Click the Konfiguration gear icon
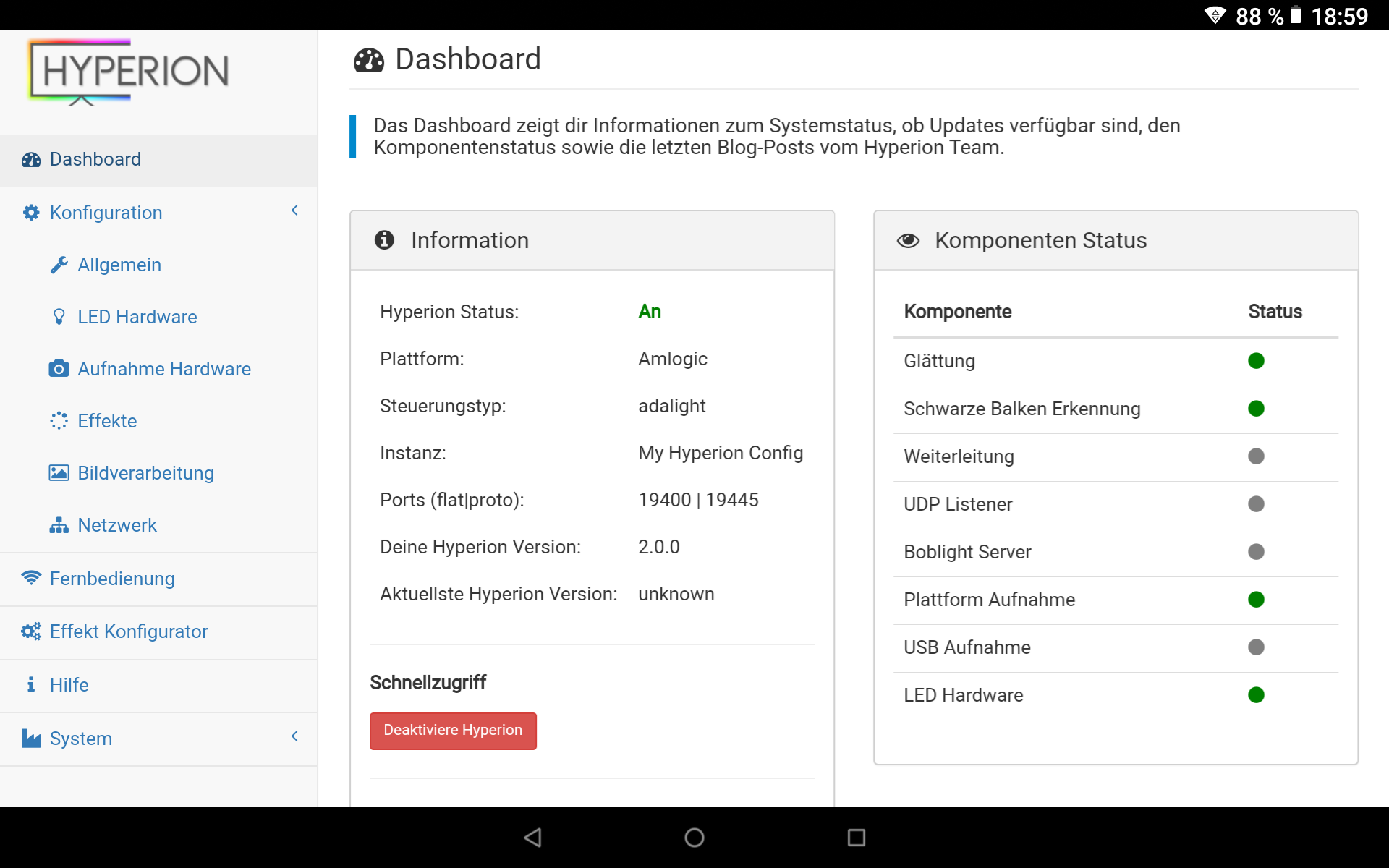Image resolution: width=1389 pixels, height=868 pixels. (x=31, y=213)
